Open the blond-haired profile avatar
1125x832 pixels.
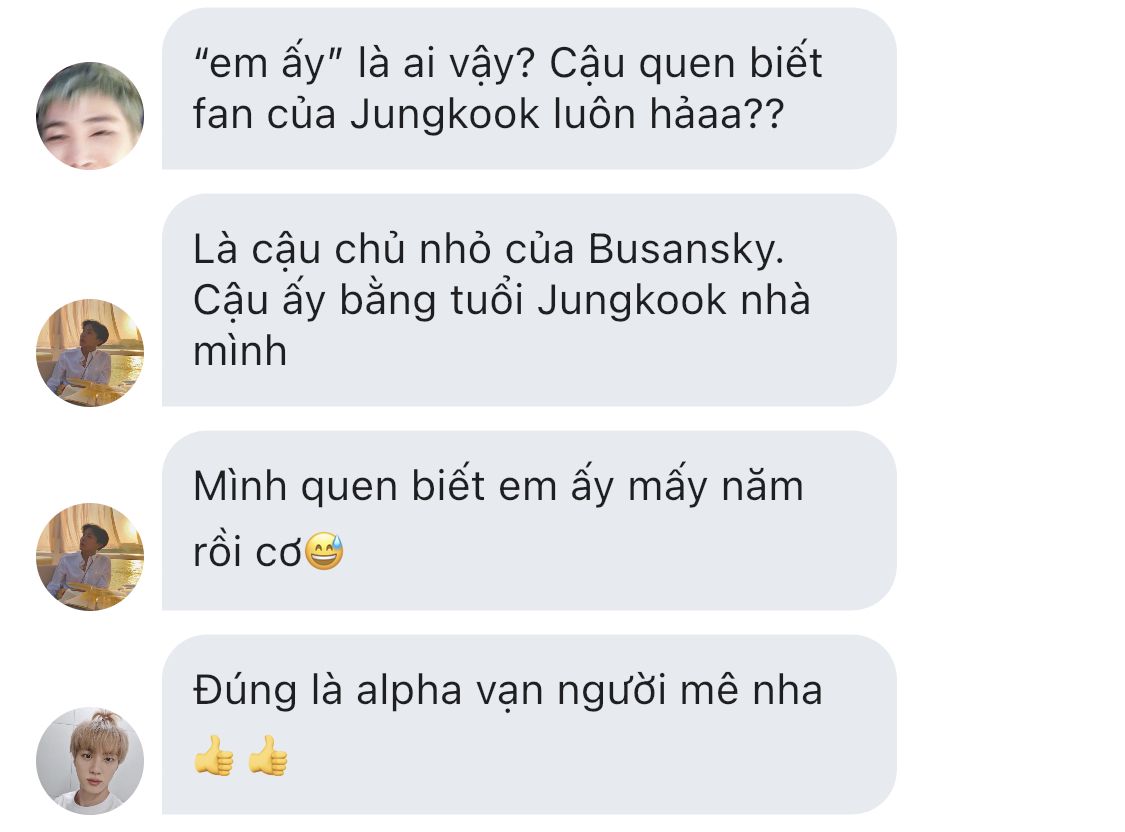coord(90,760)
